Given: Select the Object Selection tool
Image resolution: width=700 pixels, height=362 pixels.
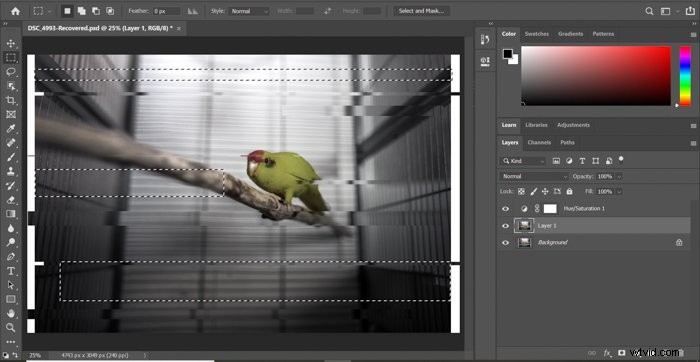Looking at the screenshot, I should coord(11,86).
